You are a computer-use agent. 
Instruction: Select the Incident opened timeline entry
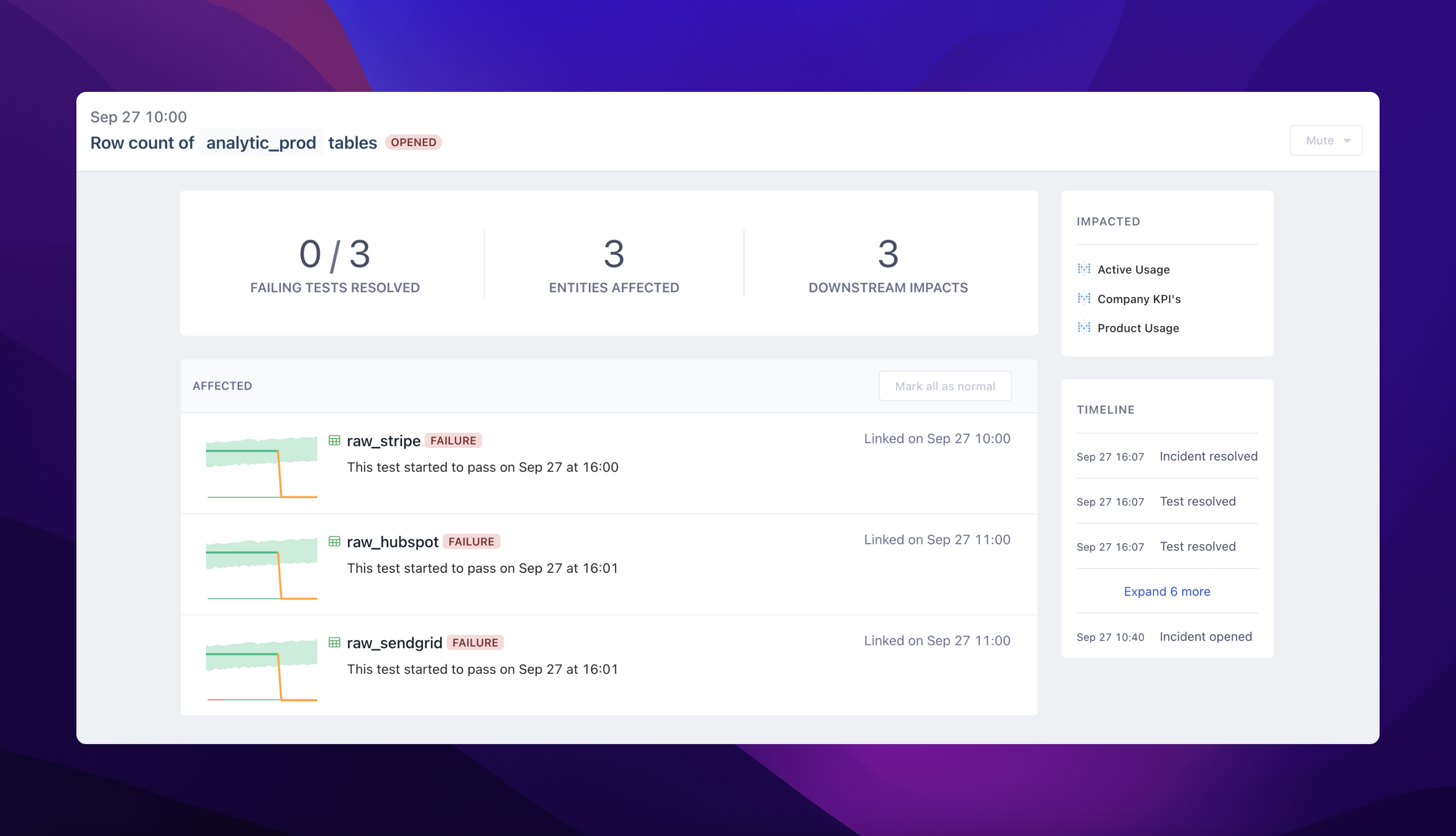coord(1167,637)
